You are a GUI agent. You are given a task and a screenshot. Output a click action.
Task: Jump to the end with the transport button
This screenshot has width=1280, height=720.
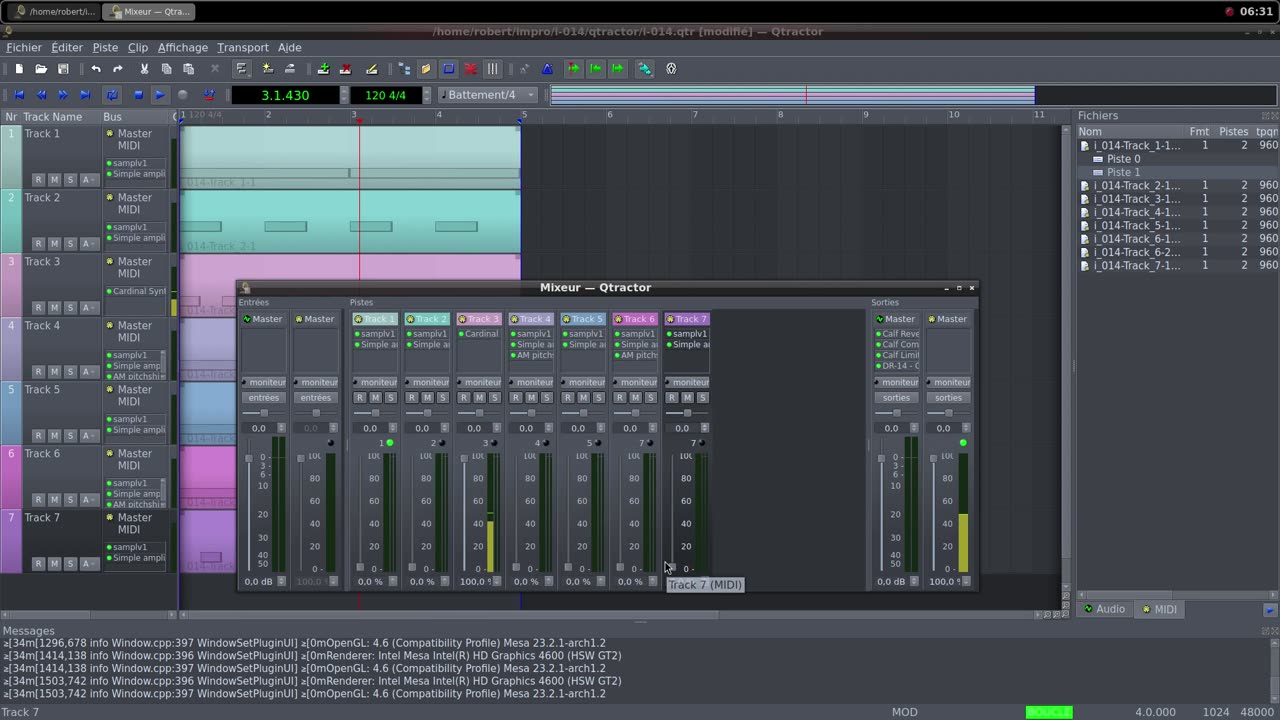(x=85, y=95)
